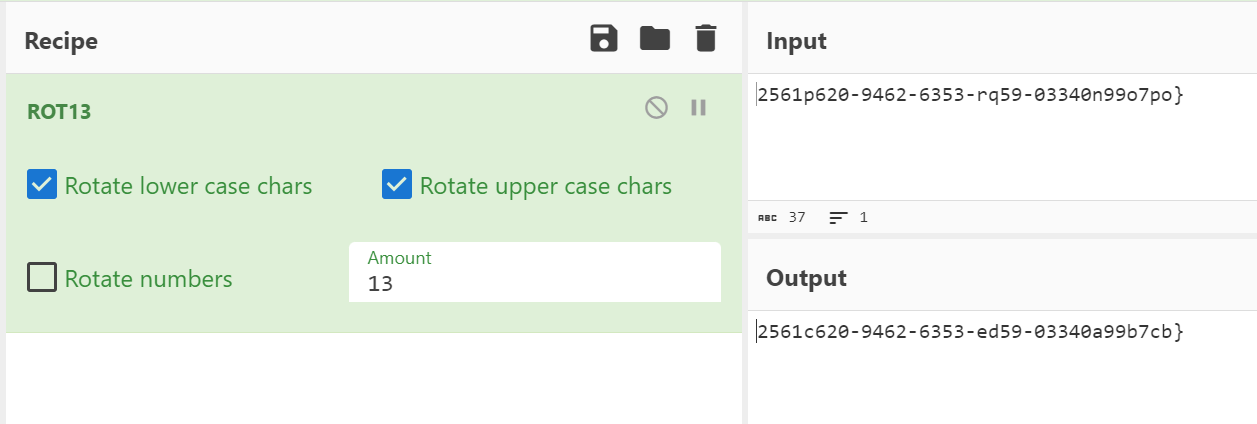Image resolution: width=1257 pixels, height=424 pixels.
Task: Click the empty recipe area below ROT13
Action: point(373,378)
